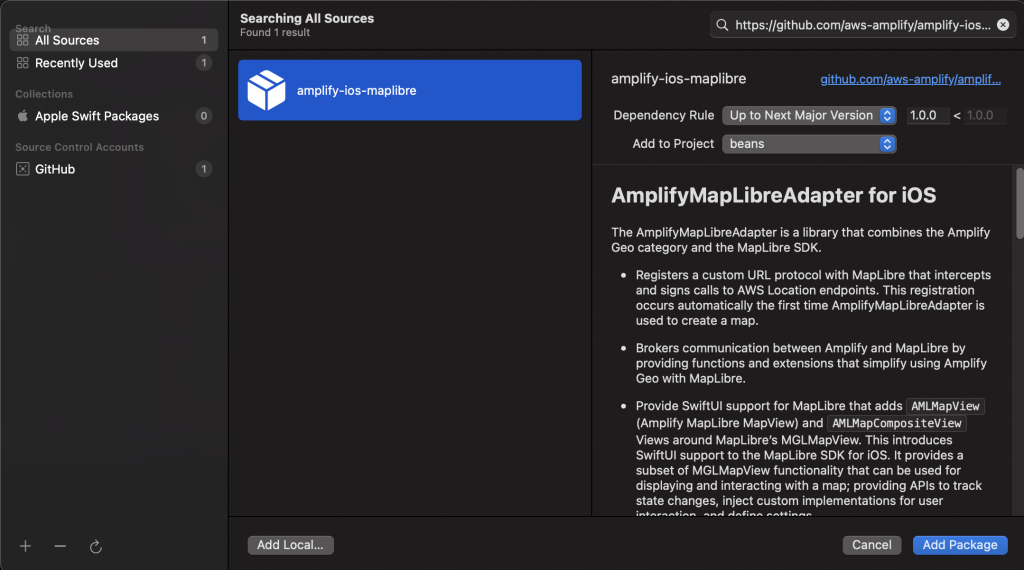Cancel adding the package

pos(871,545)
